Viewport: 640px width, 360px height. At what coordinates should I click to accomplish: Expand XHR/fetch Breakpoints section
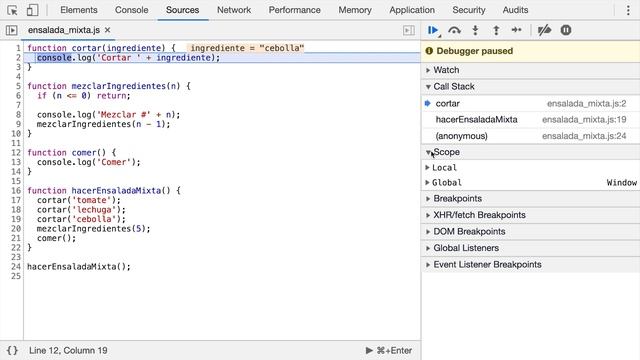pos(530,215)
